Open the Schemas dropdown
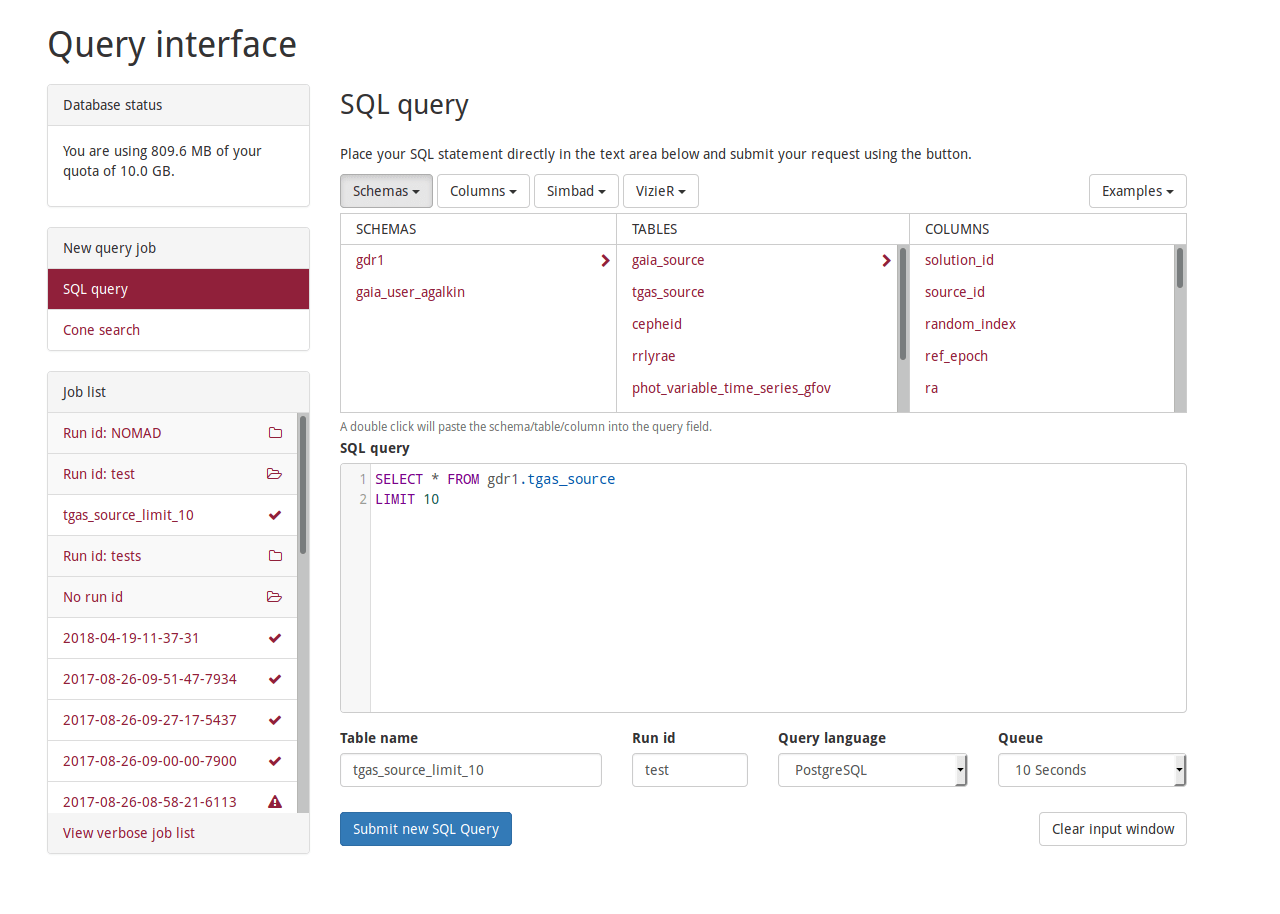1280x914 pixels. click(x=386, y=191)
